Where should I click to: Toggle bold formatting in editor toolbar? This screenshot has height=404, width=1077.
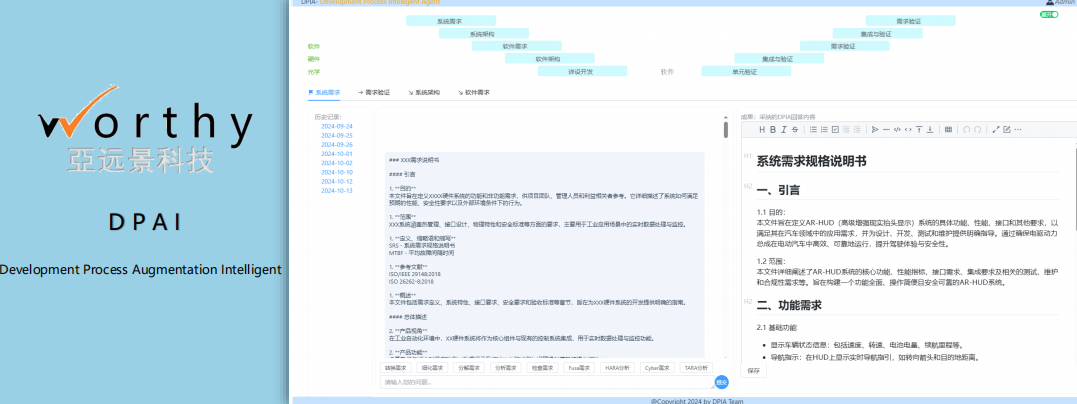point(773,129)
